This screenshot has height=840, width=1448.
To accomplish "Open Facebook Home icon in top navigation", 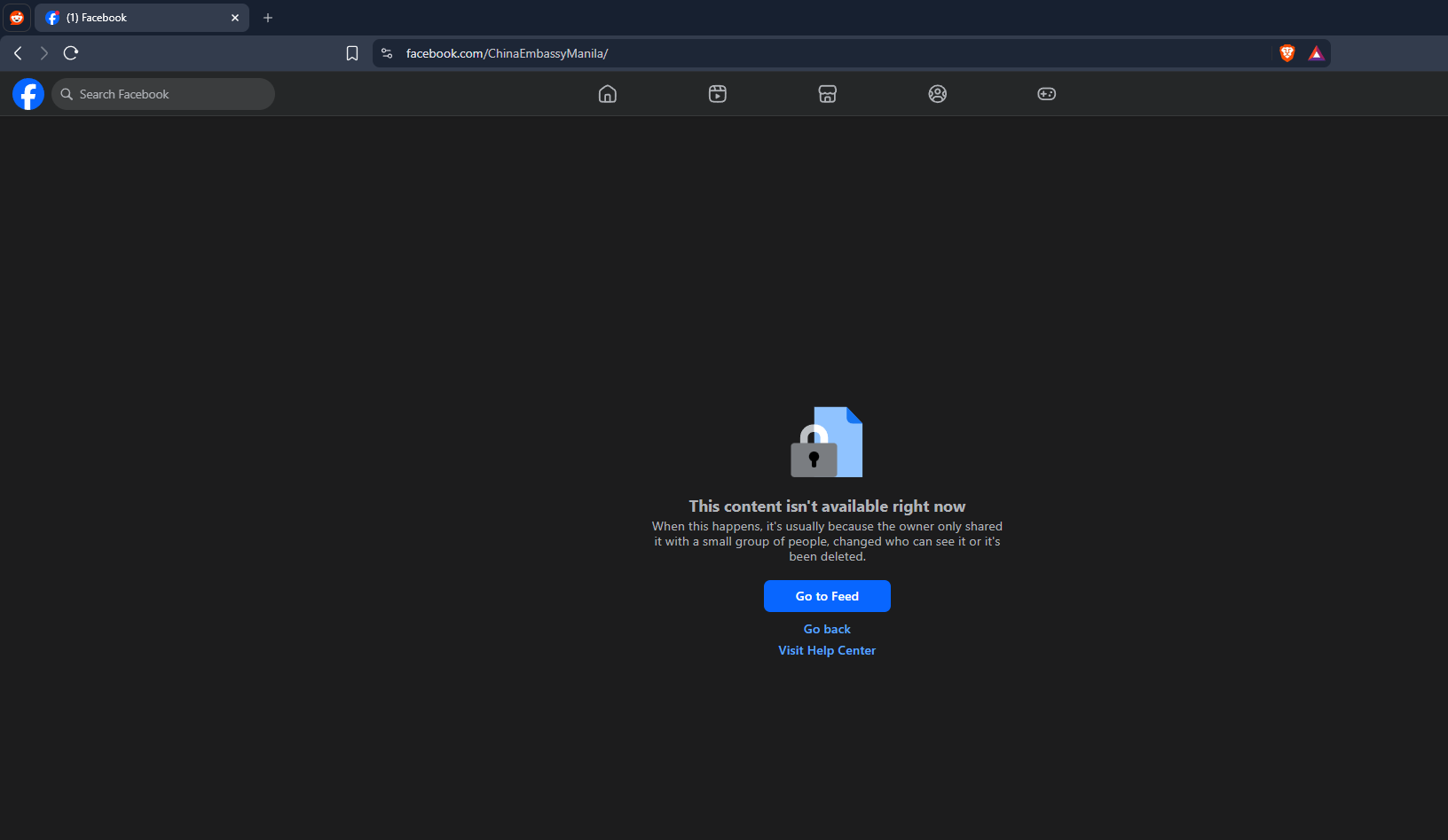I will pyautogui.click(x=608, y=94).
